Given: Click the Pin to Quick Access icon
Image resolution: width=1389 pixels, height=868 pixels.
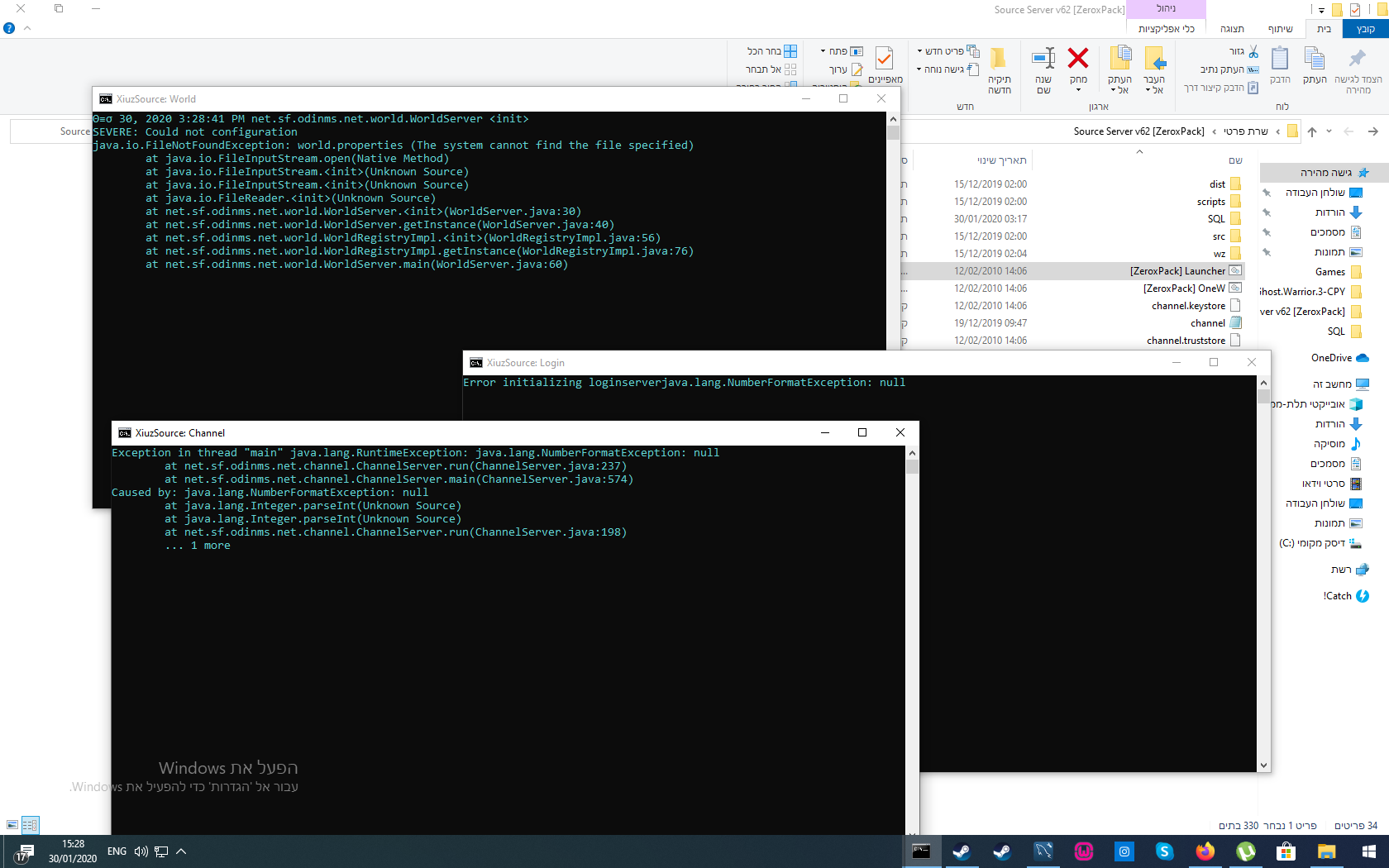Looking at the screenshot, I should point(1357,58).
